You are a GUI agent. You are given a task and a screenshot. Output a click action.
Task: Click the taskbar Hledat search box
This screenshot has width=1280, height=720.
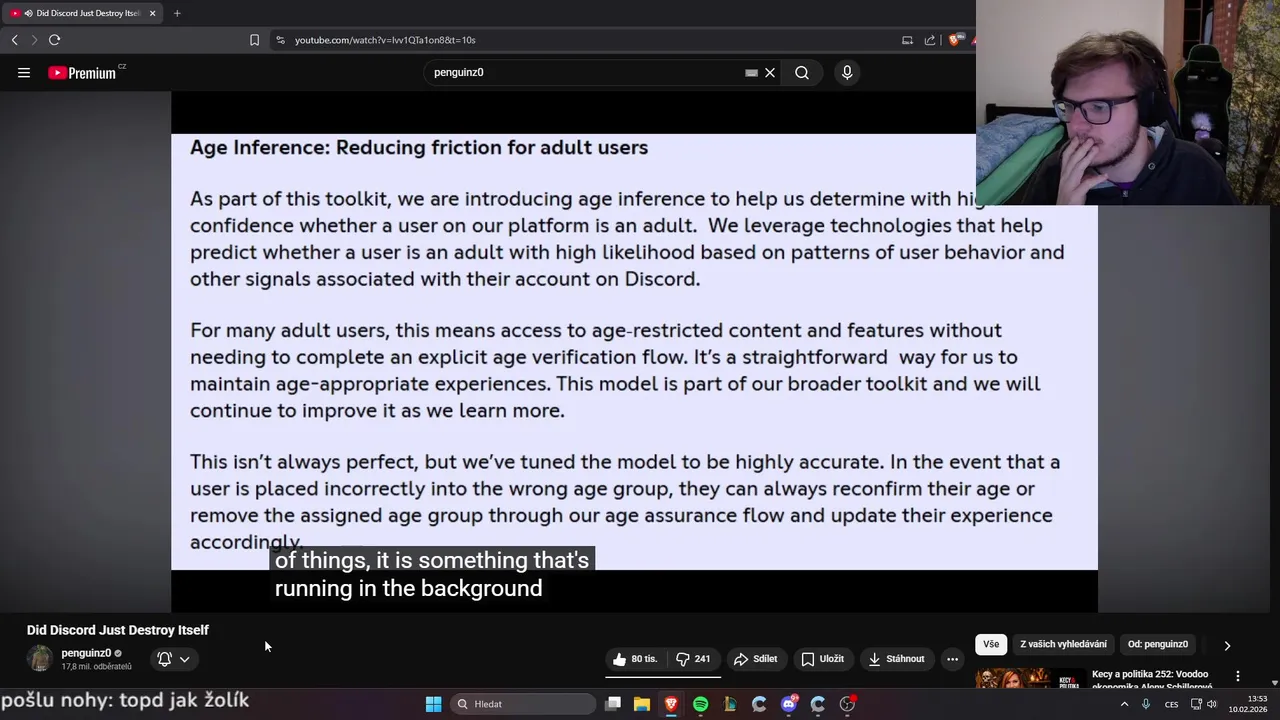523,704
